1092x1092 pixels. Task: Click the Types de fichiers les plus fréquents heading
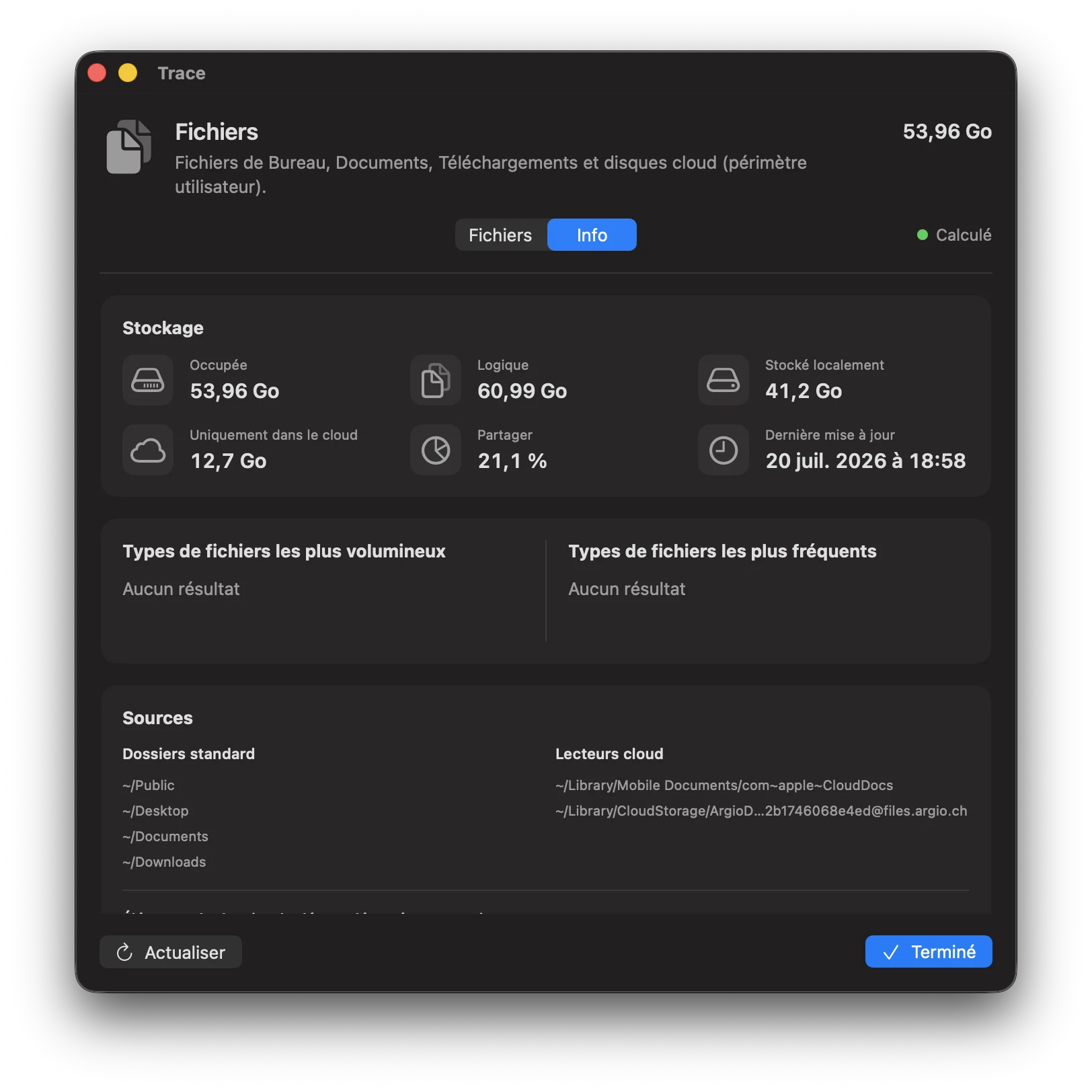coord(722,551)
